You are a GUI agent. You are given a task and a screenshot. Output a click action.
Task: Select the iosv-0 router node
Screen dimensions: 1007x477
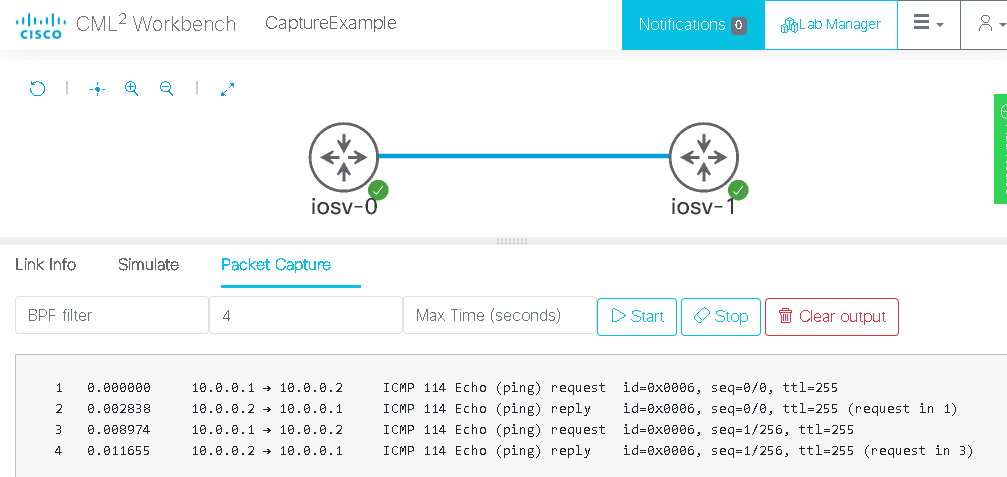(344, 157)
